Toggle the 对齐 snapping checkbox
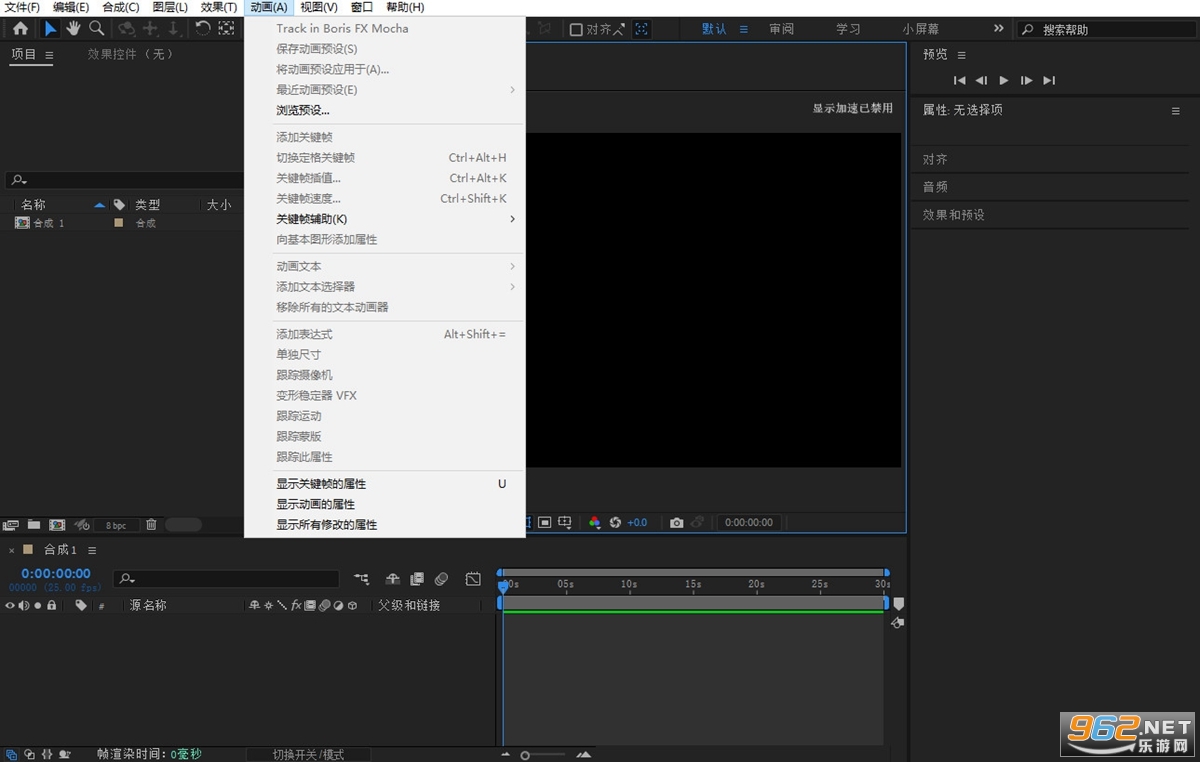 tap(576, 29)
